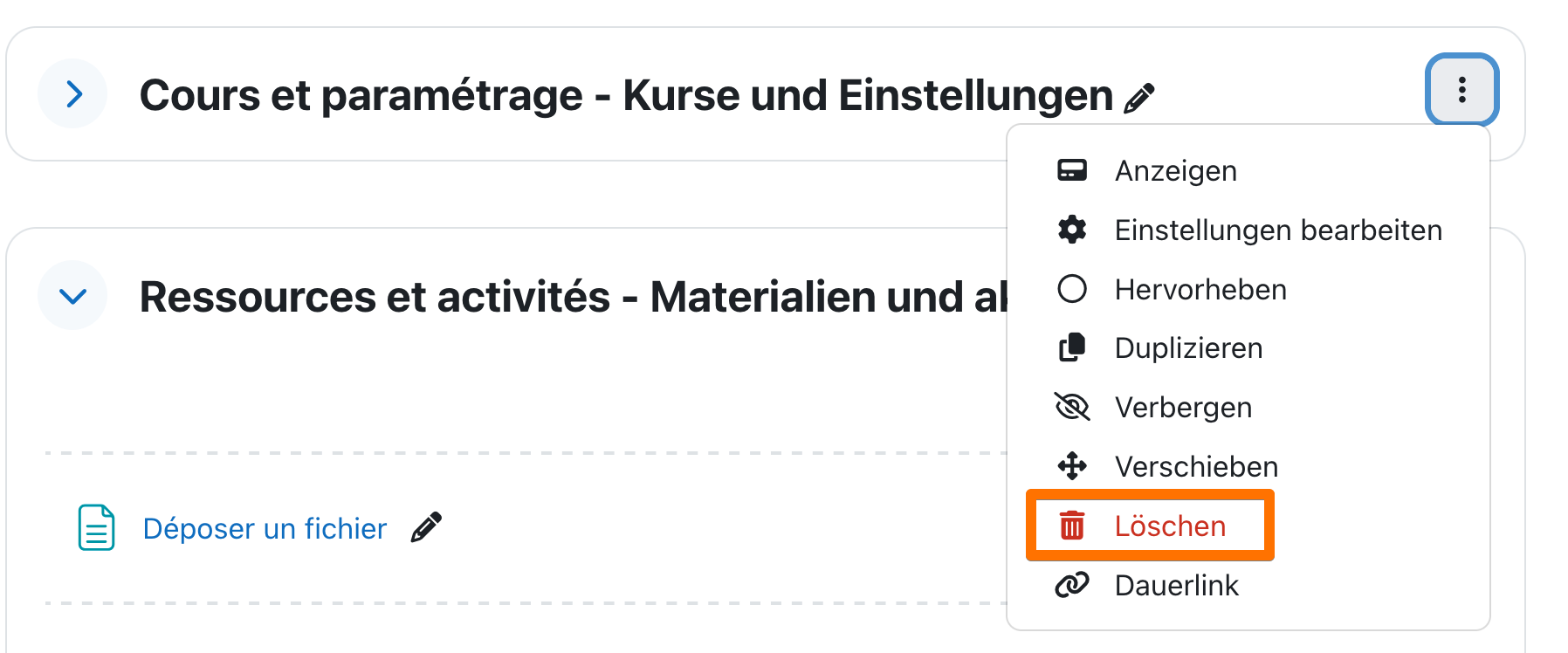Click the pencil icon beside Déposer un fichier
This screenshot has width=1568, height=653.
click(426, 527)
